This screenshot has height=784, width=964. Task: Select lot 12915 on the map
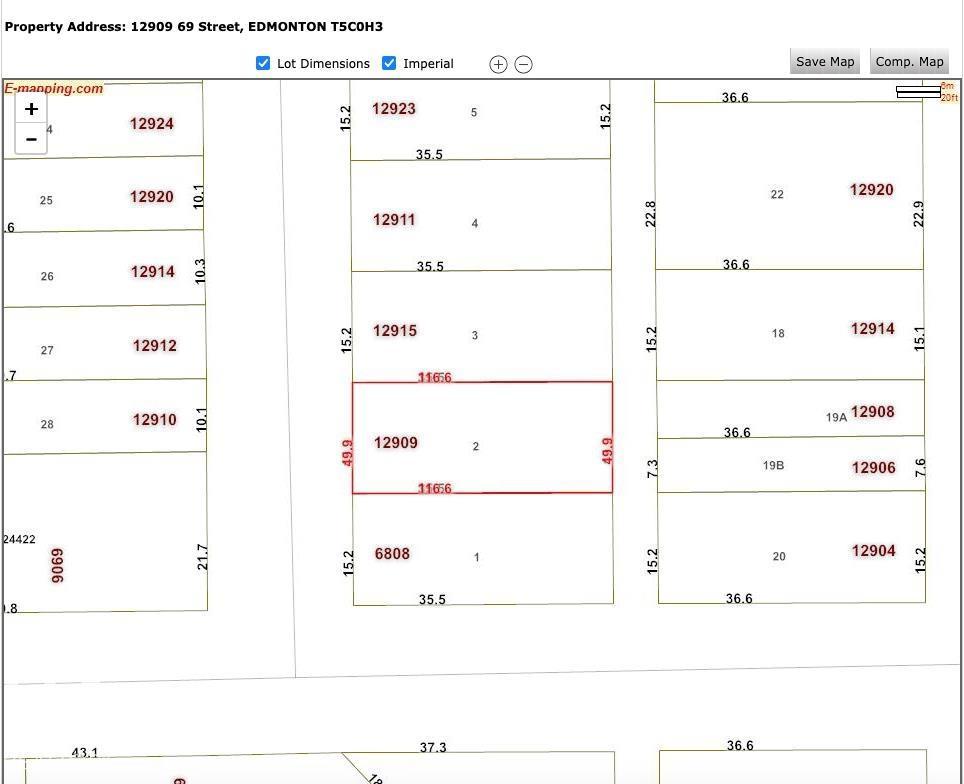481,326
